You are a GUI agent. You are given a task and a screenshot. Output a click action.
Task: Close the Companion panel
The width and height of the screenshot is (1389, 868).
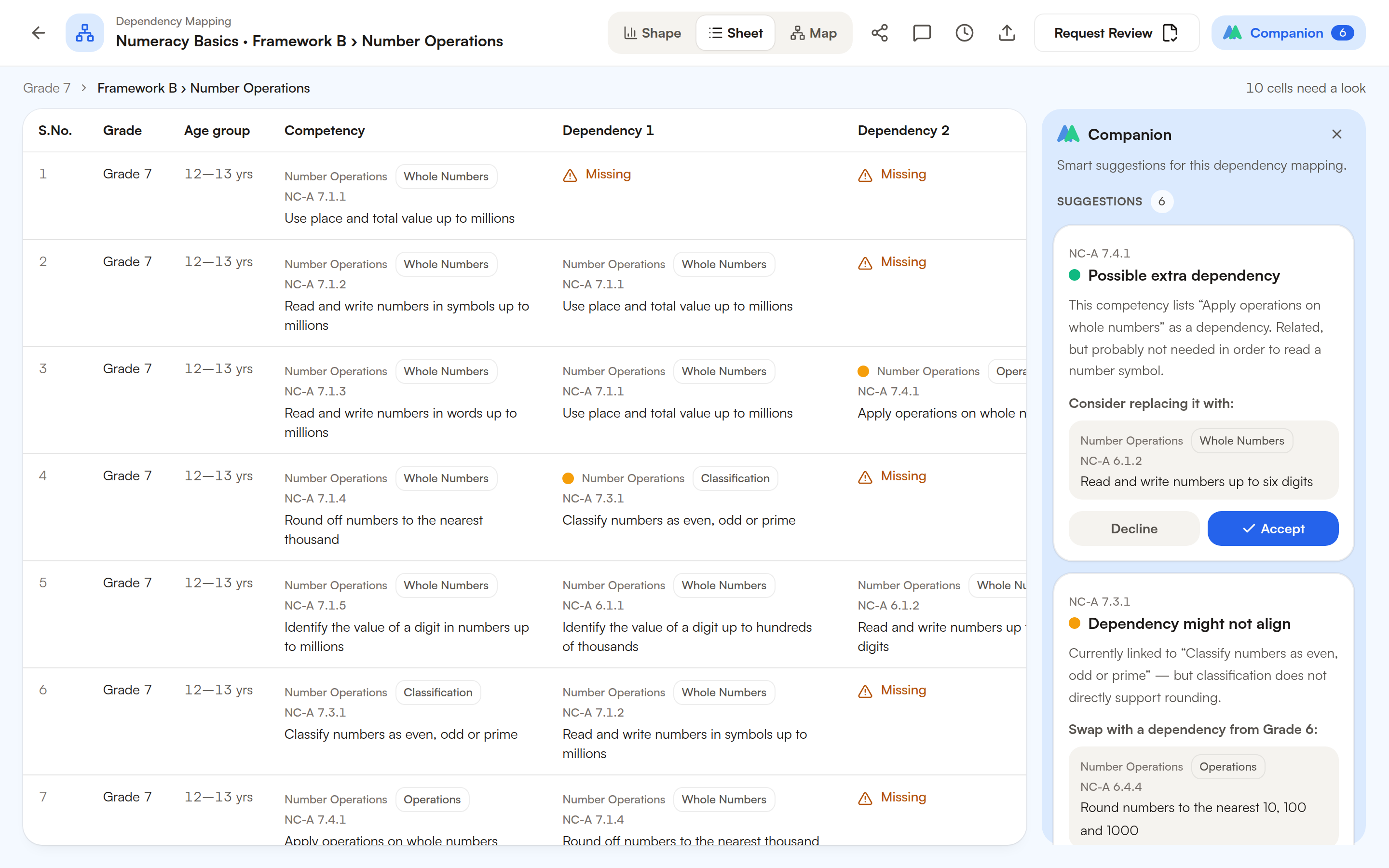coord(1337,134)
